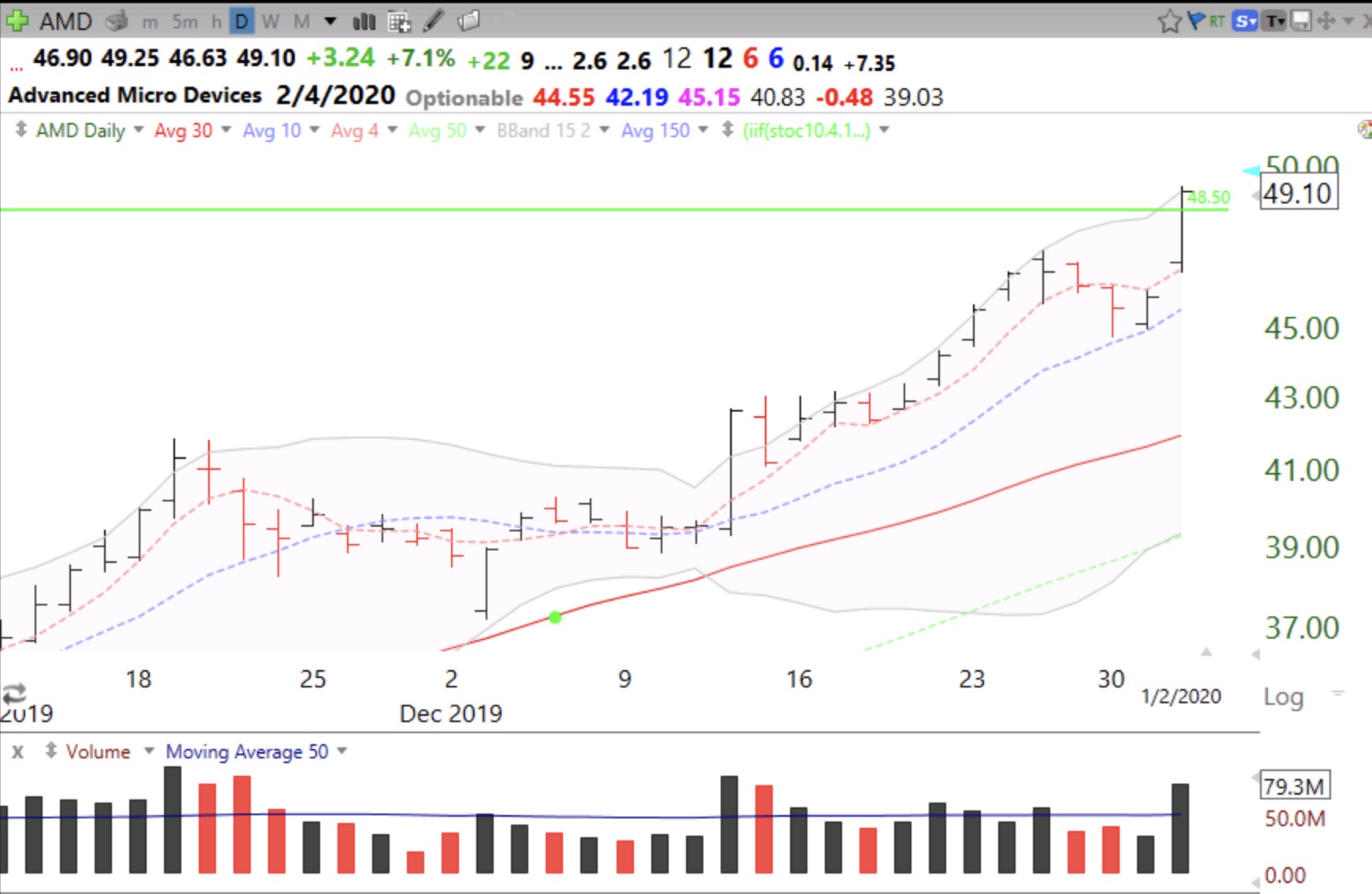Screen dimensions: 1372x894
Task: Open the Avg 150 dropdown arrow
Action: coord(703,129)
